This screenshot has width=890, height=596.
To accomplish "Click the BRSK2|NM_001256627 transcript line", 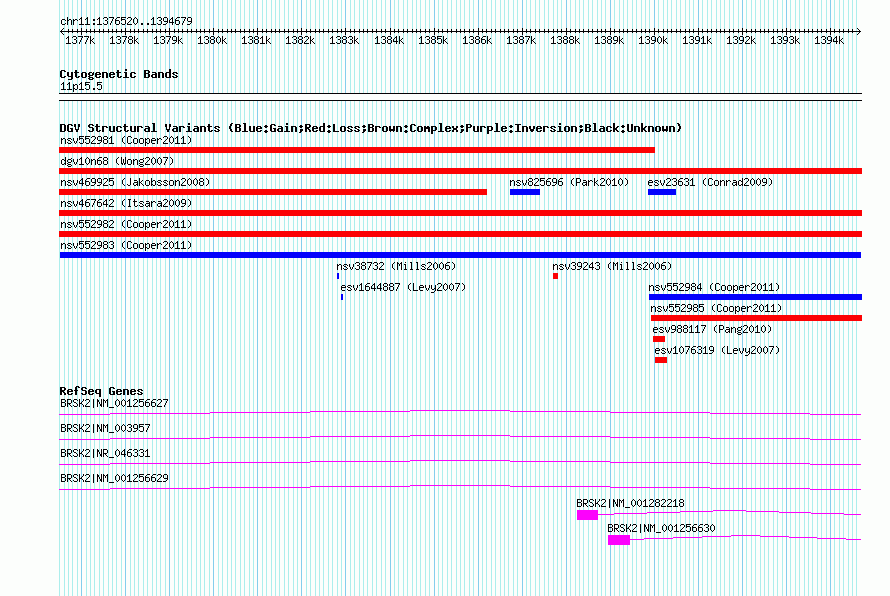I will [460, 412].
